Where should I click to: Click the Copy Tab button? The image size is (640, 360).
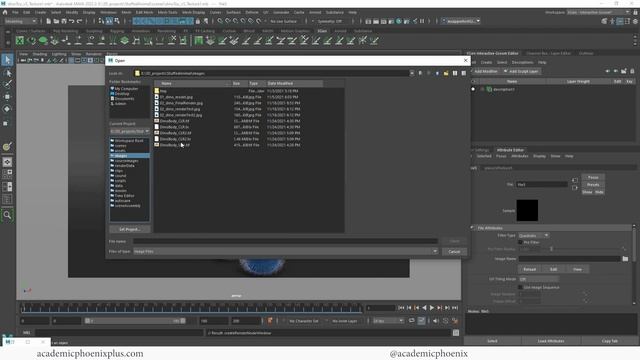click(610, 341)
